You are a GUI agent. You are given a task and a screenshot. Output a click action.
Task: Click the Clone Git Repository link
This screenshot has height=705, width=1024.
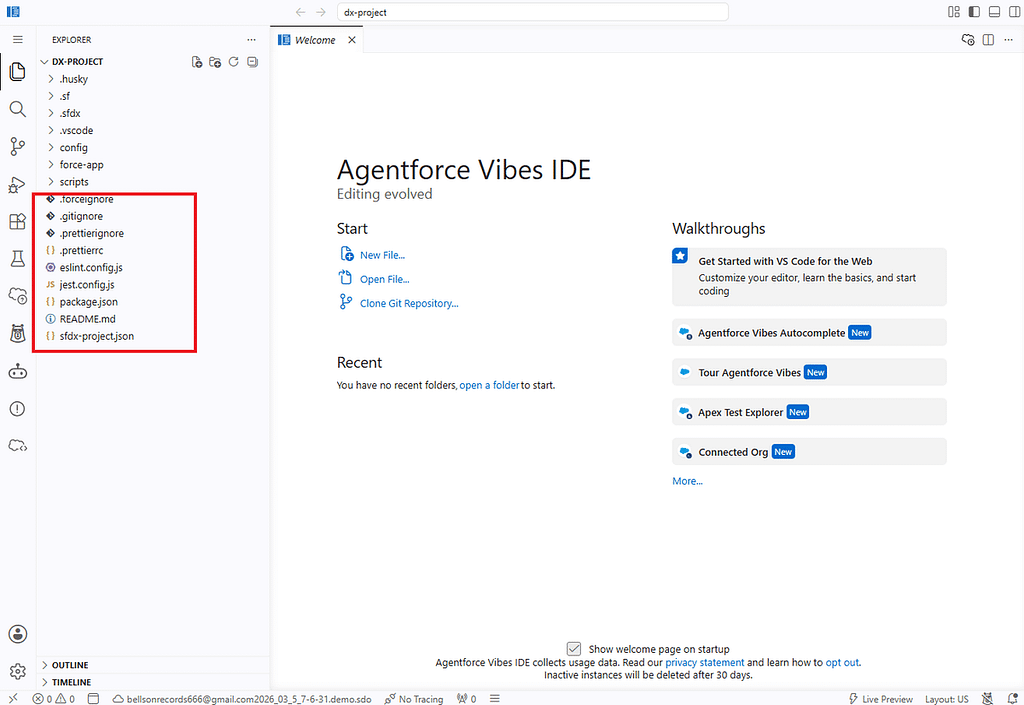pyautogui.click(x=409, y=303)
